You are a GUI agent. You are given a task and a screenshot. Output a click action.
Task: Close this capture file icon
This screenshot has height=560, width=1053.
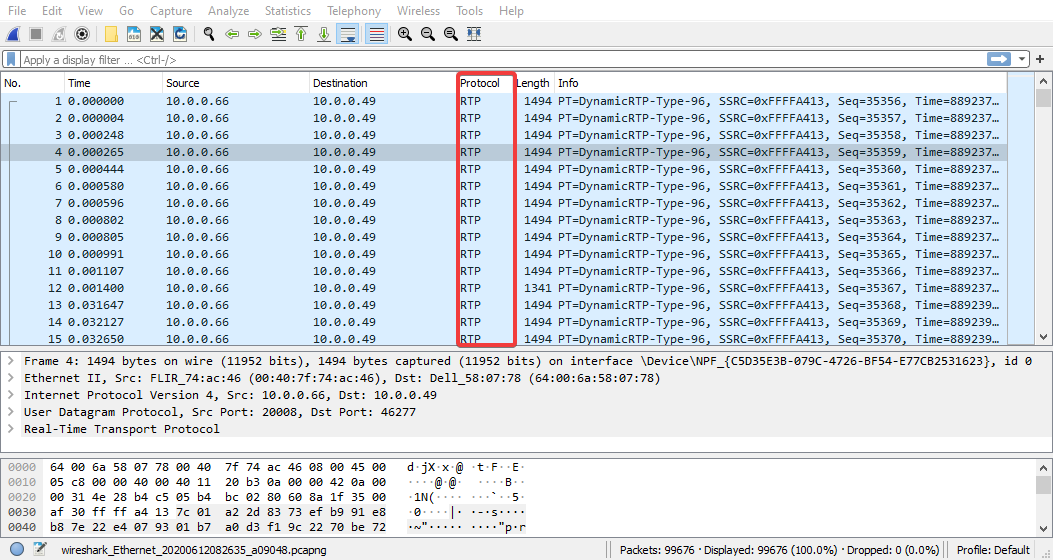click(156, 34)
